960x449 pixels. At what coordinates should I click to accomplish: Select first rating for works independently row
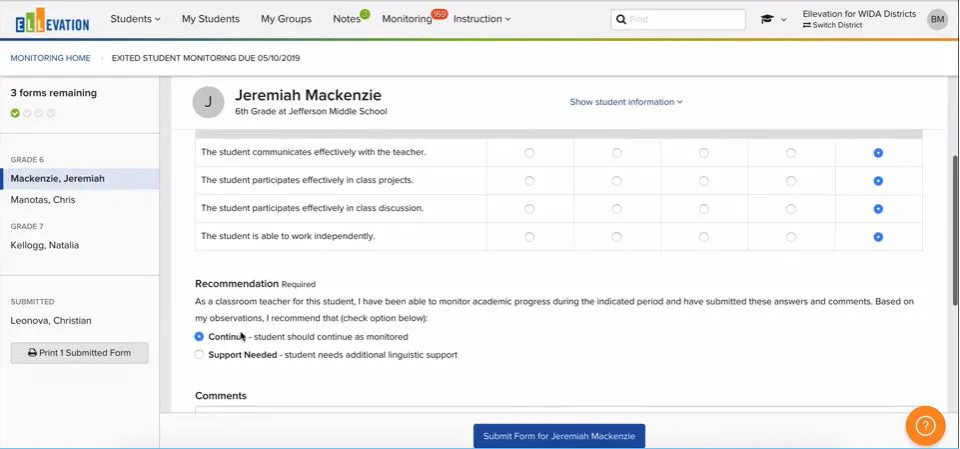(530, 236)
